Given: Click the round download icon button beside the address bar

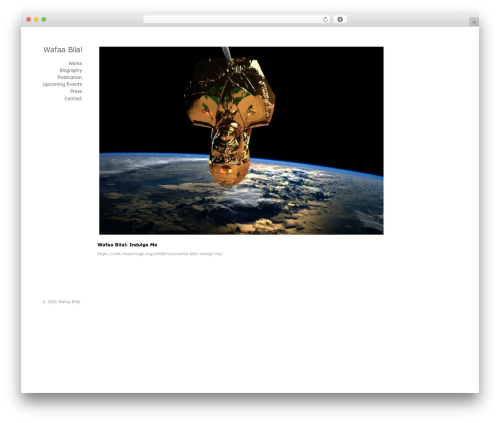Looking at the screenshot, I should pyautogui.click(x=340, y=20).
